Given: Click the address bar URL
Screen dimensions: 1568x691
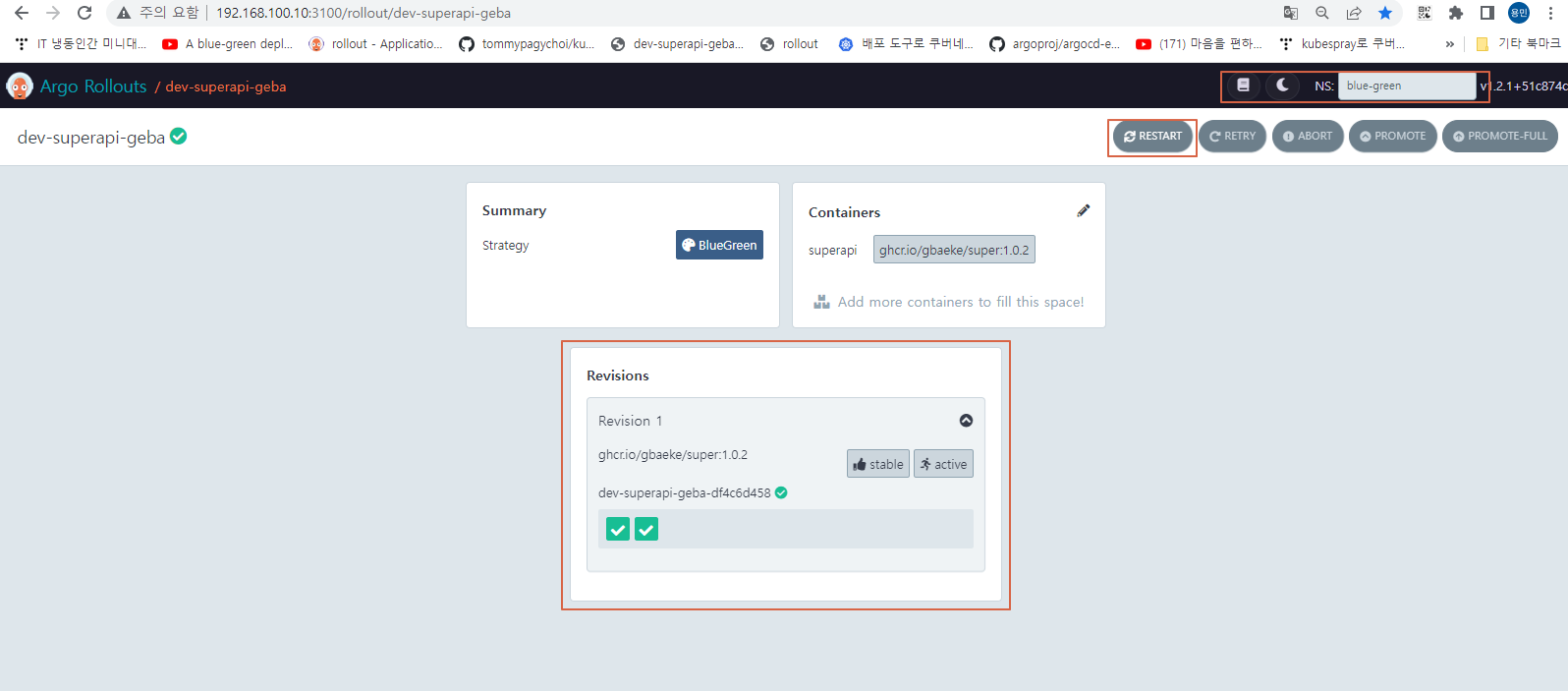Looking at the screenshot, I should [x=364, y=13].
